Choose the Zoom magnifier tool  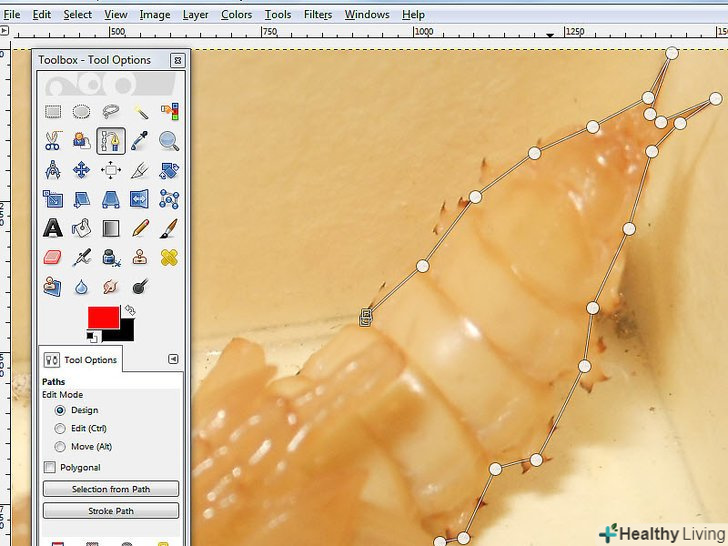[x=169, y=141]
